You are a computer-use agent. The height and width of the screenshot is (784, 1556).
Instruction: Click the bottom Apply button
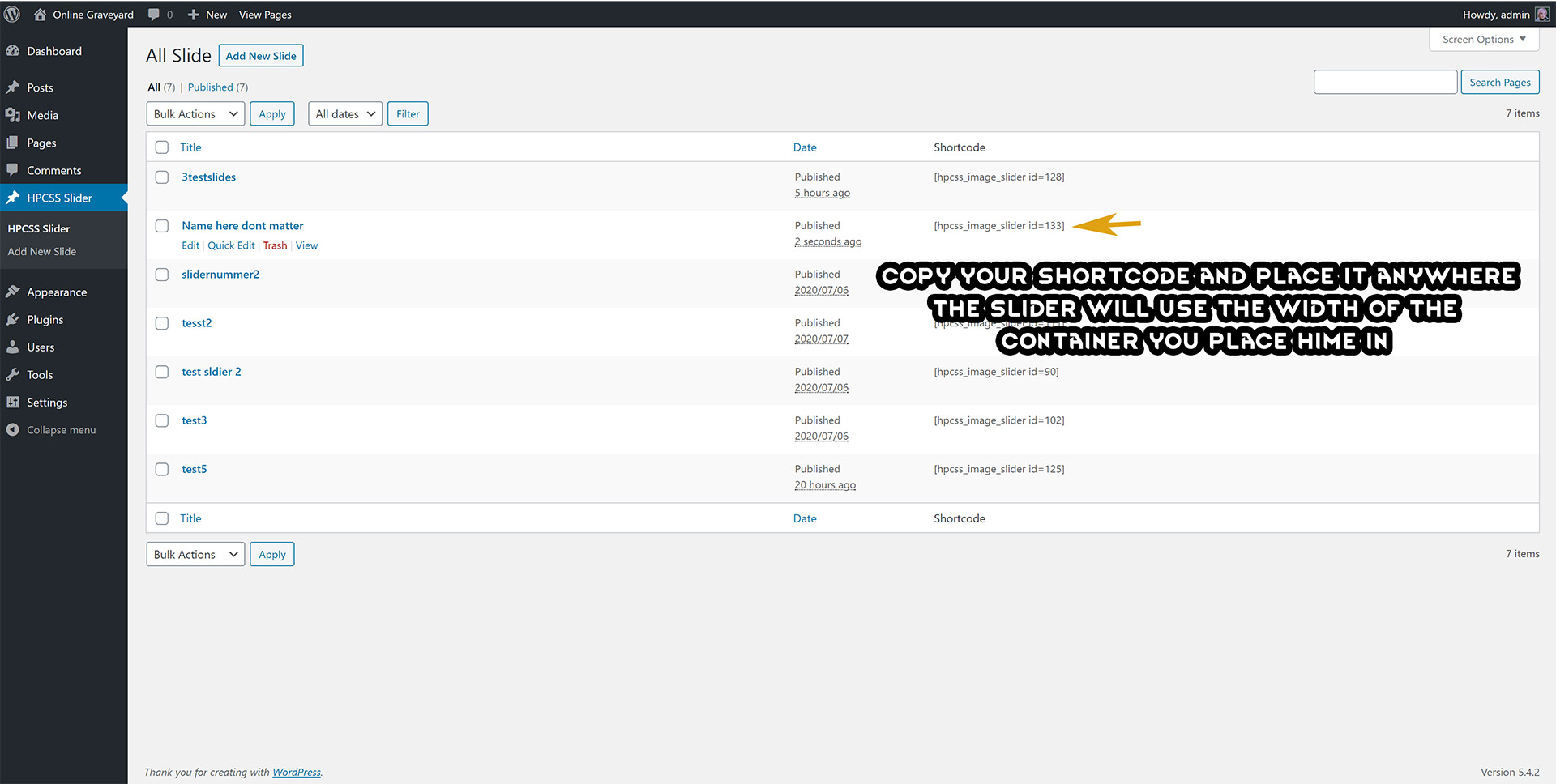pyautogui.click(x=272, y=555)
